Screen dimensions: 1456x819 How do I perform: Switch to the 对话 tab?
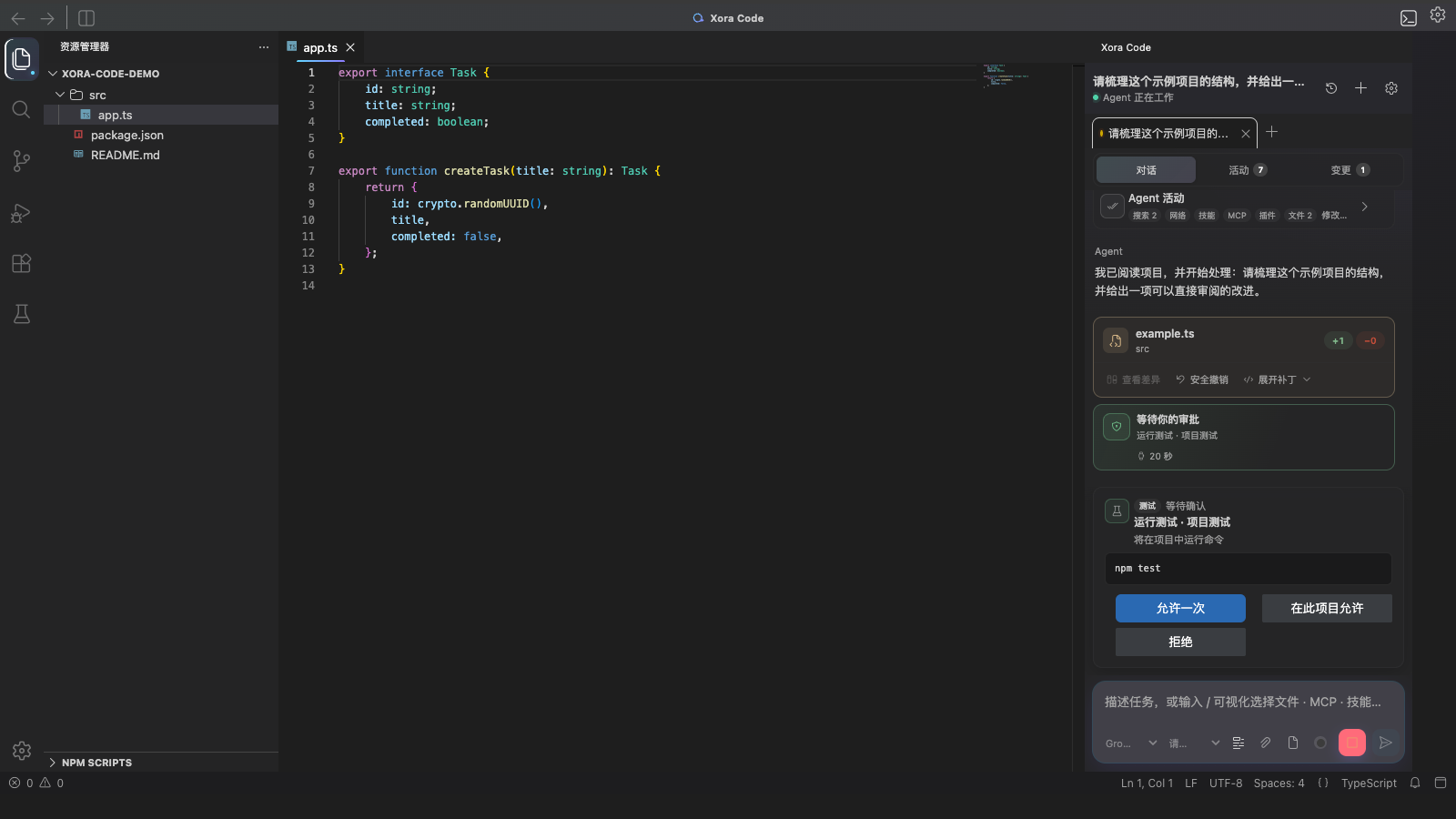pos(1146,170)
